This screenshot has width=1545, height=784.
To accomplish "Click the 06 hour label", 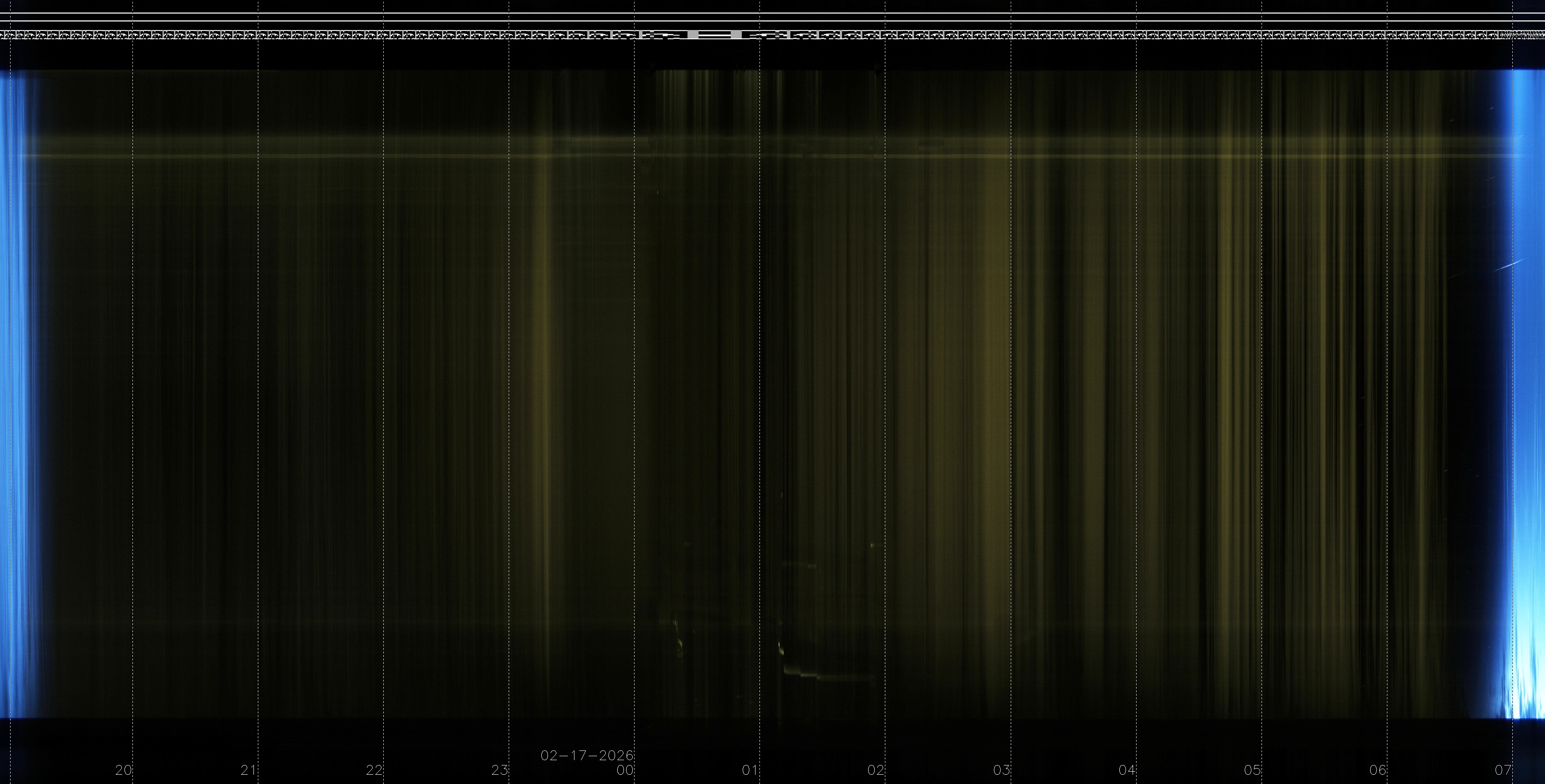I will pyautogui.click(x=1378, y=770).
